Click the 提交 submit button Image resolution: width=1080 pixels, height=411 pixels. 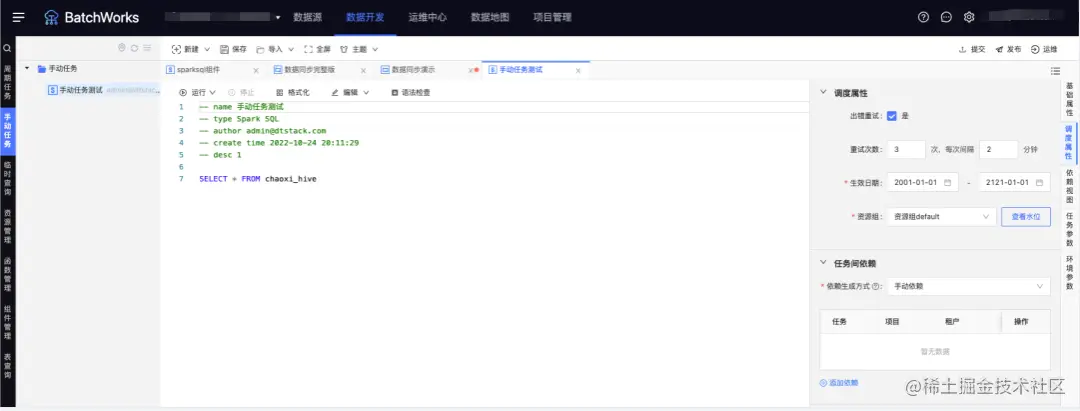[x=972, y=50]
